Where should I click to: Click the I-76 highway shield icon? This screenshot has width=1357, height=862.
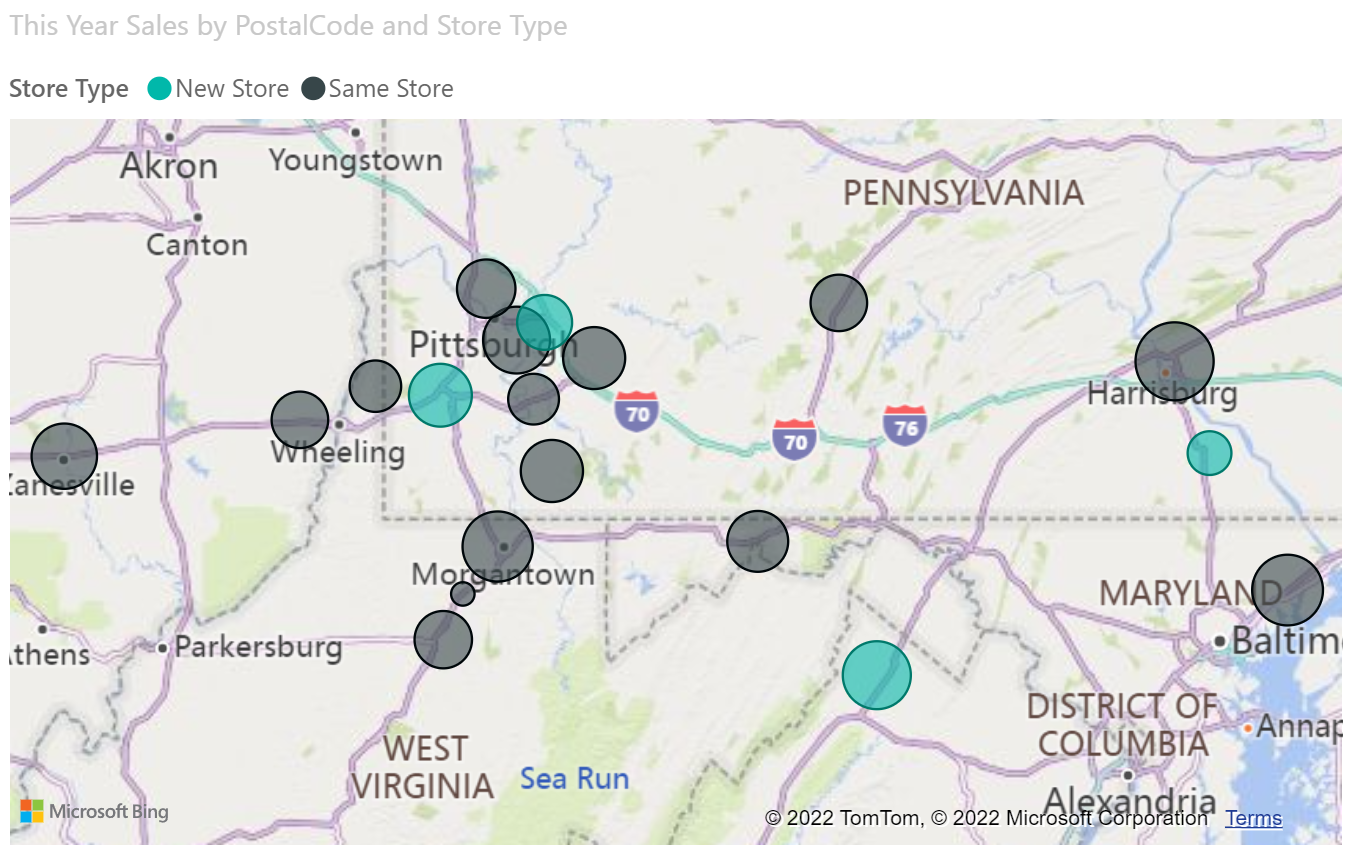tap(904, 424)
